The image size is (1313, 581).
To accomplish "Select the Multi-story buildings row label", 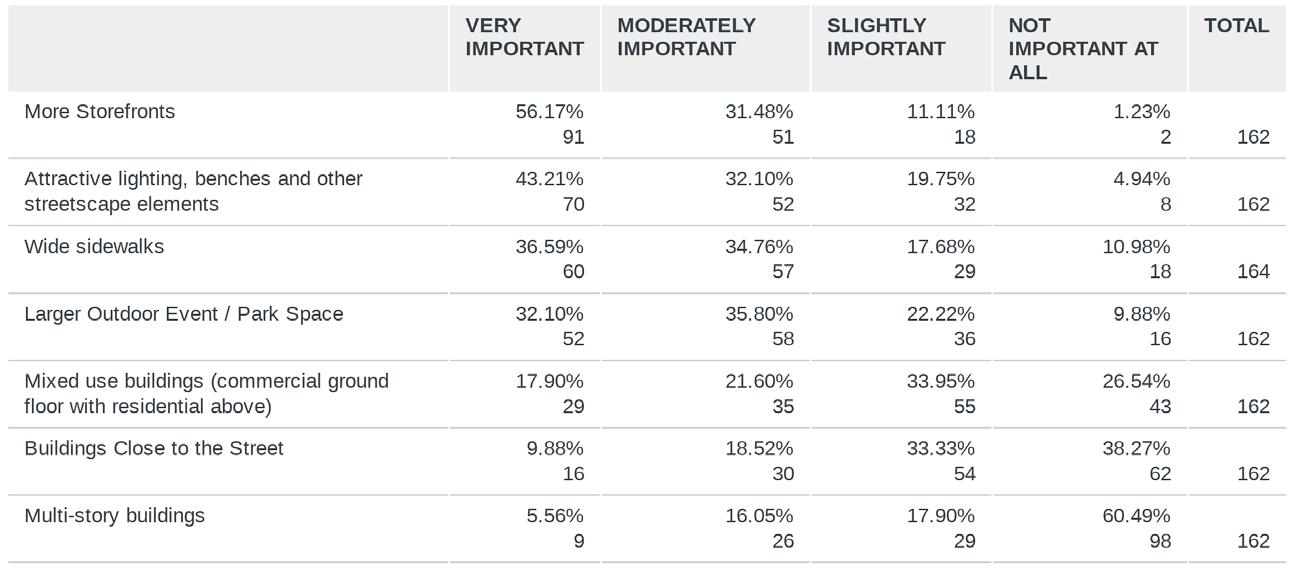I will (115, 516).
